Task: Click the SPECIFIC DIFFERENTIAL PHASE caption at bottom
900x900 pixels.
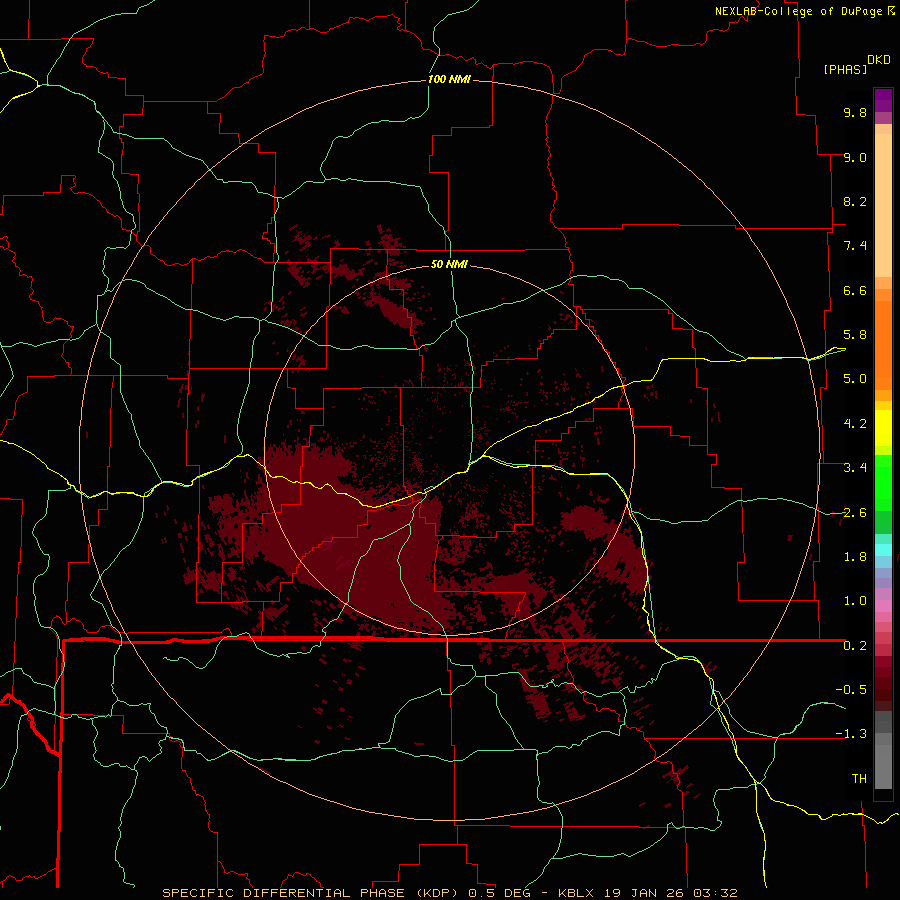Action: click(x=449, y=893)
